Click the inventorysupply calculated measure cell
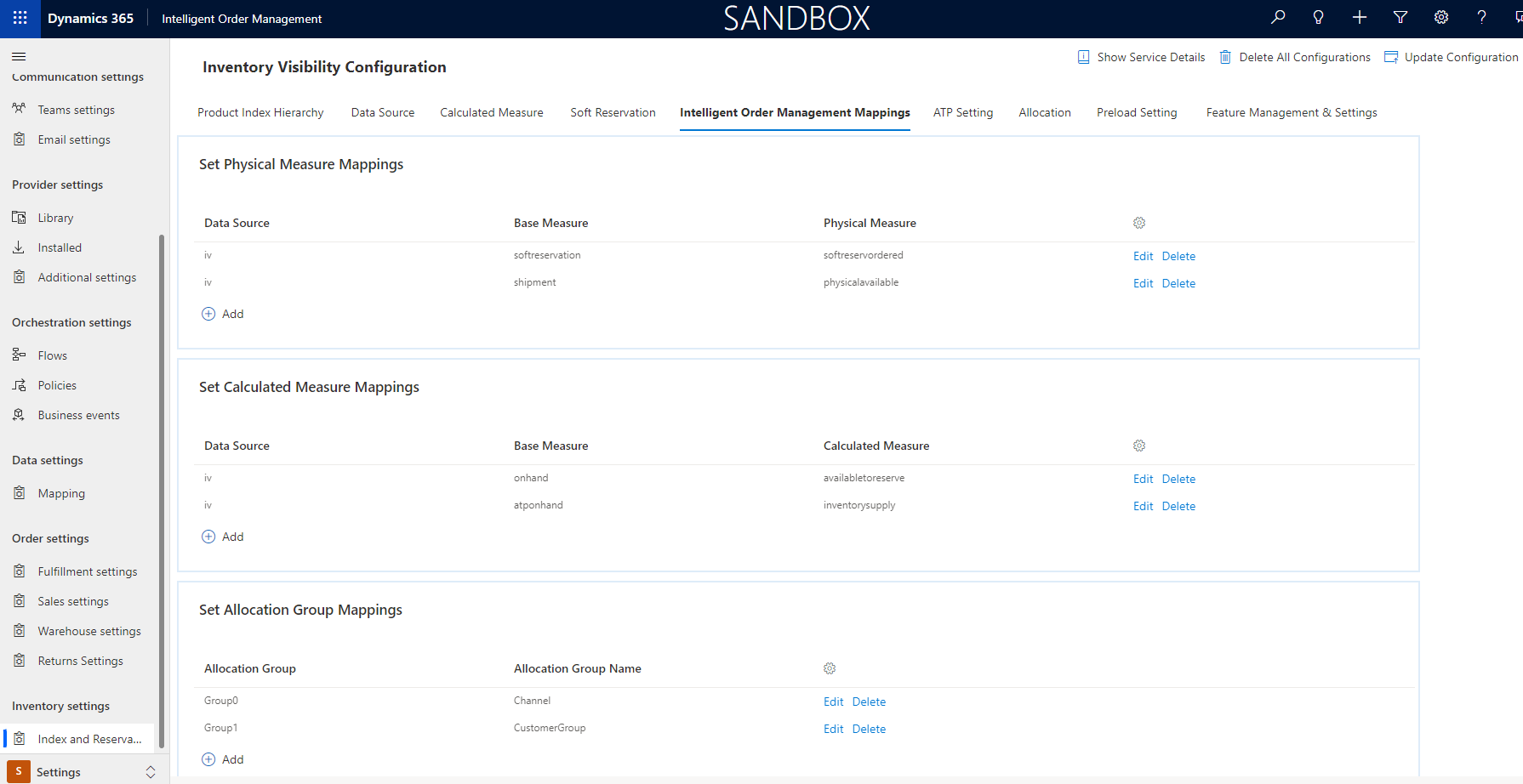This screenshot has height=784, width=1523. tap(858, 505)
